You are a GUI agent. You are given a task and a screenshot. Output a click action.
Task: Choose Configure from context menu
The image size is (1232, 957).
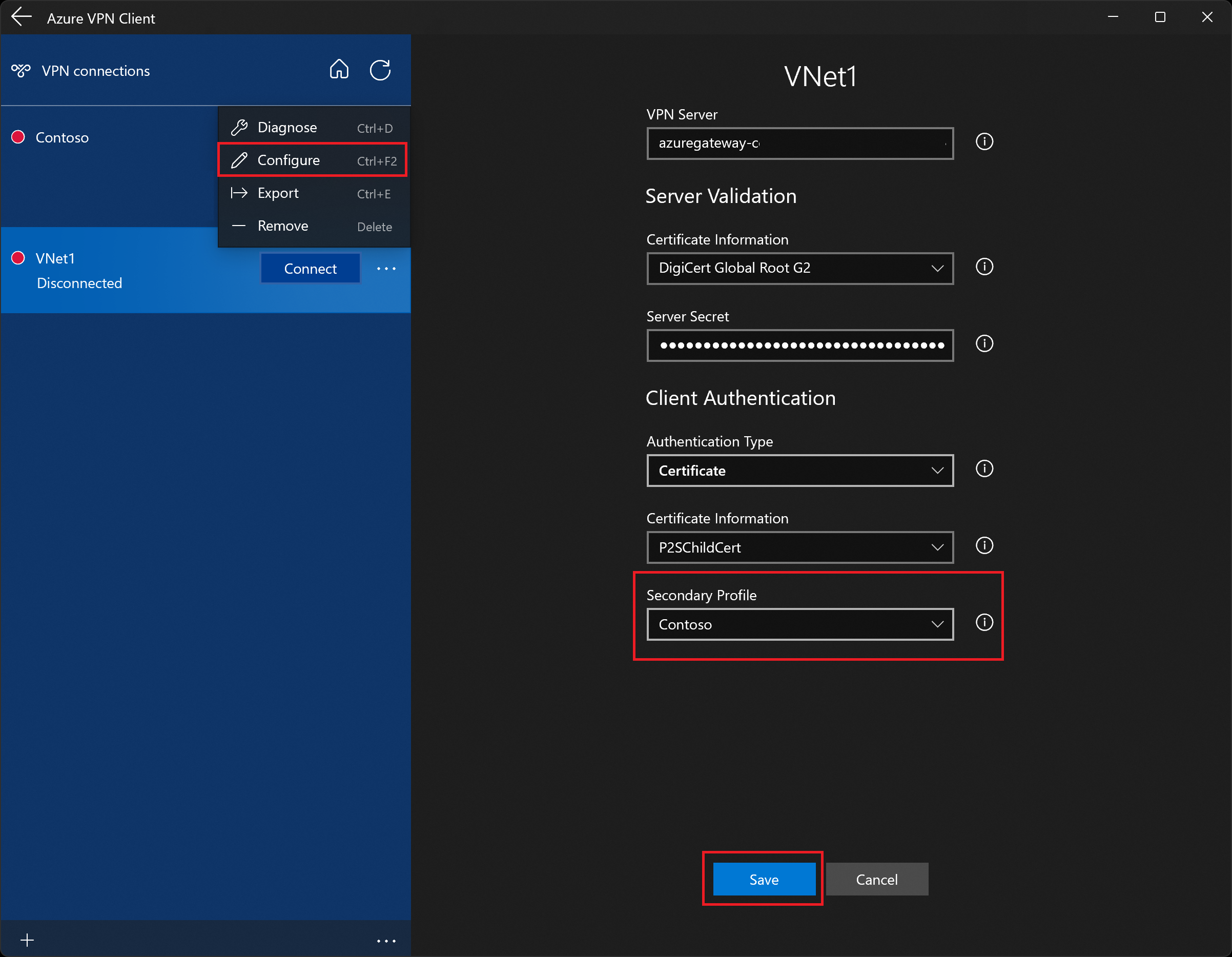pyautogui.click(x=314, y=160)
